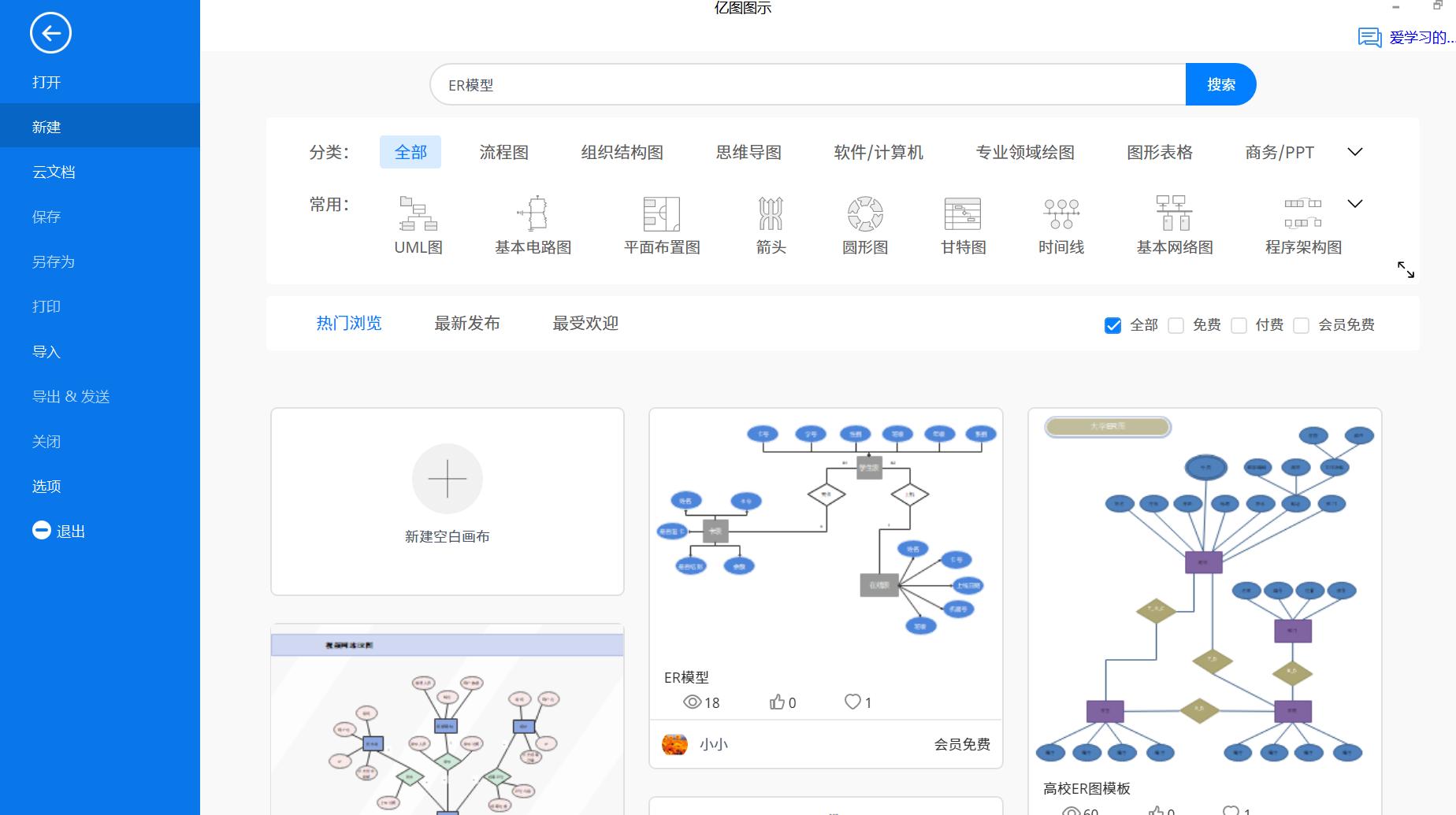This screenshot has width=1456, height=815.
Task: Choose the 平面布置图 floor plan icon
Action: tap(660, 224)
